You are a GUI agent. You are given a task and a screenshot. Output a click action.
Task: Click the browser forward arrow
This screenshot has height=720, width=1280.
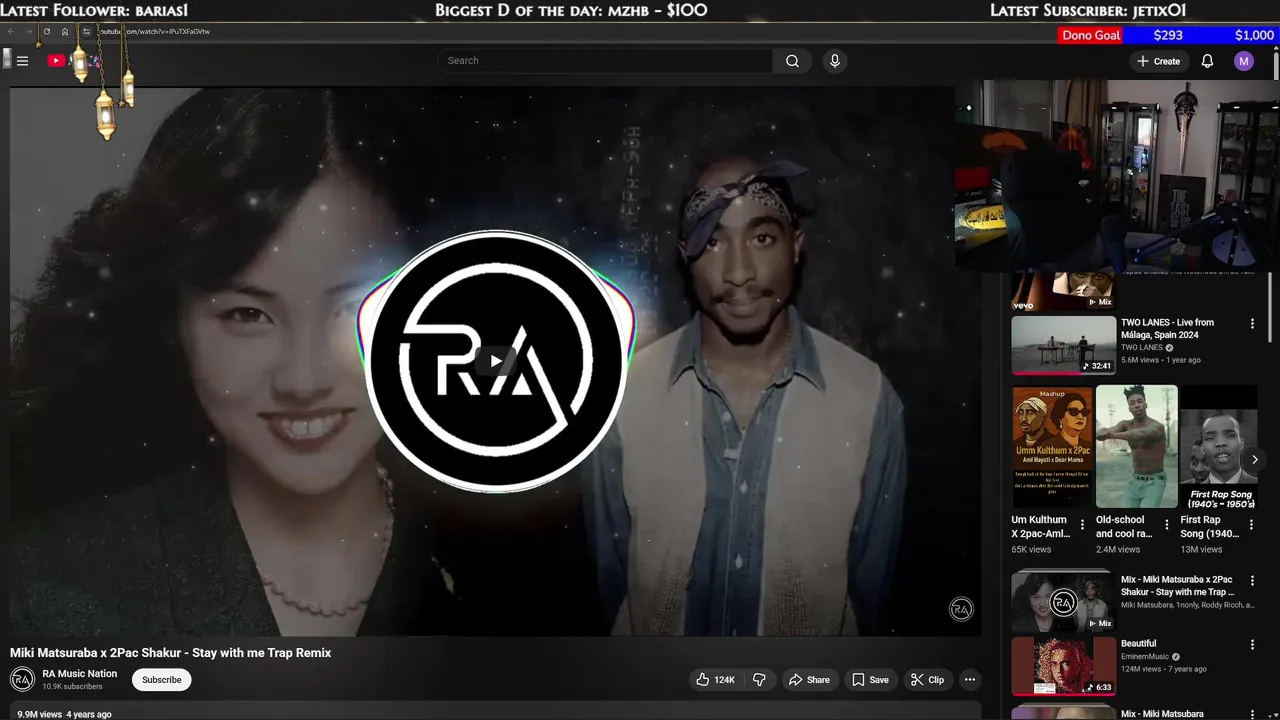pos(28,32)
